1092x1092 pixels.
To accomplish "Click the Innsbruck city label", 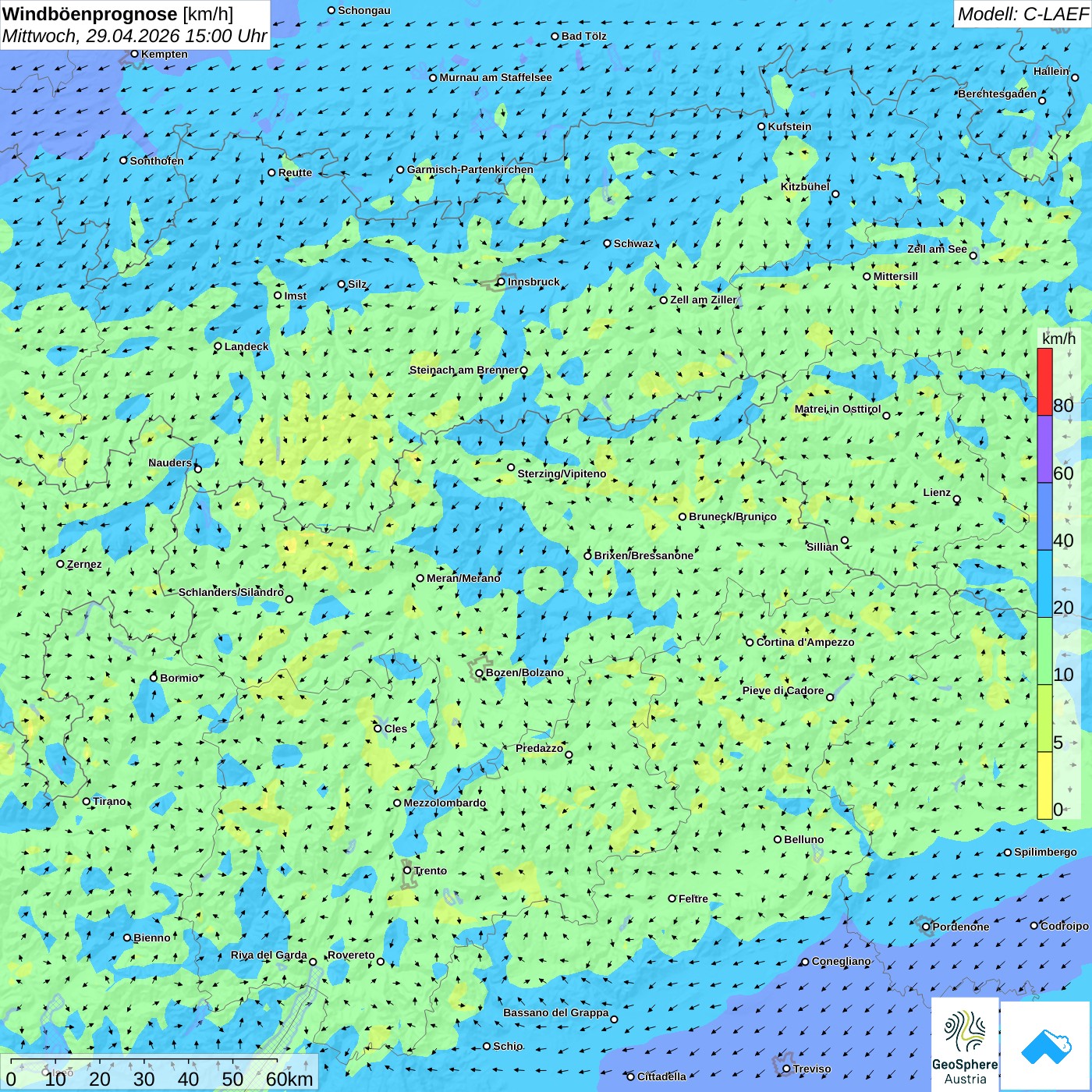I will point(534,282).
